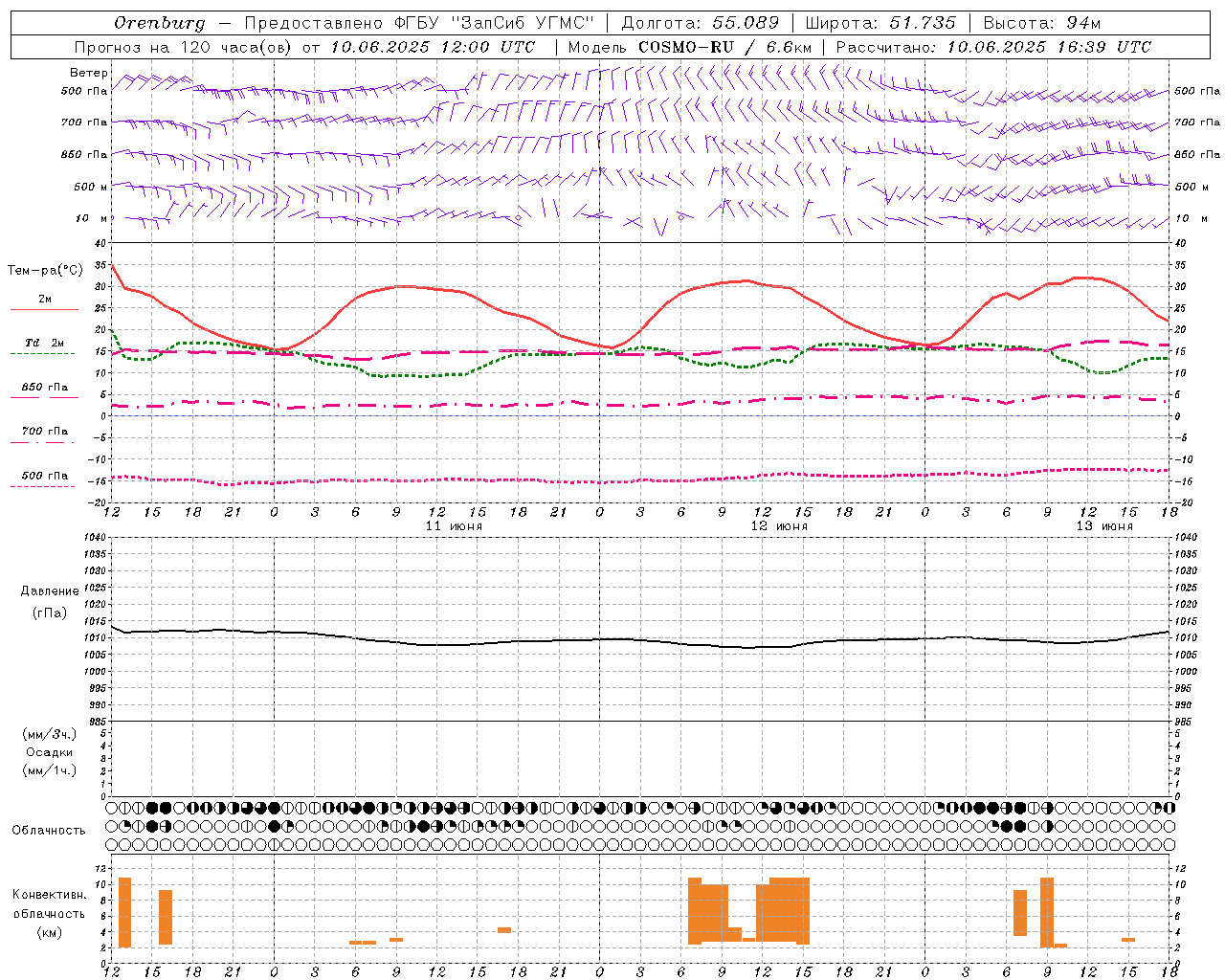Click the Осадки precipitation label
Viewport: 1225px width, 980px height.
(50, 752)
